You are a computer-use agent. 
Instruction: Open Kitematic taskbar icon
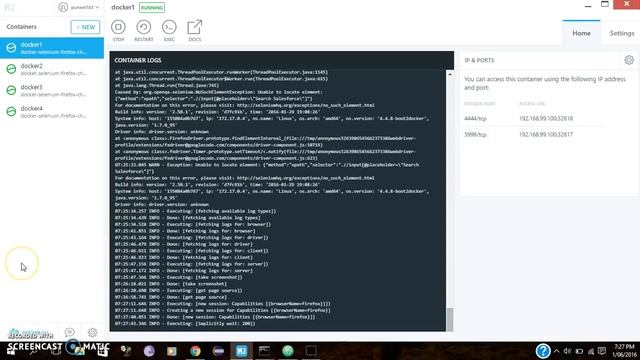241,351
